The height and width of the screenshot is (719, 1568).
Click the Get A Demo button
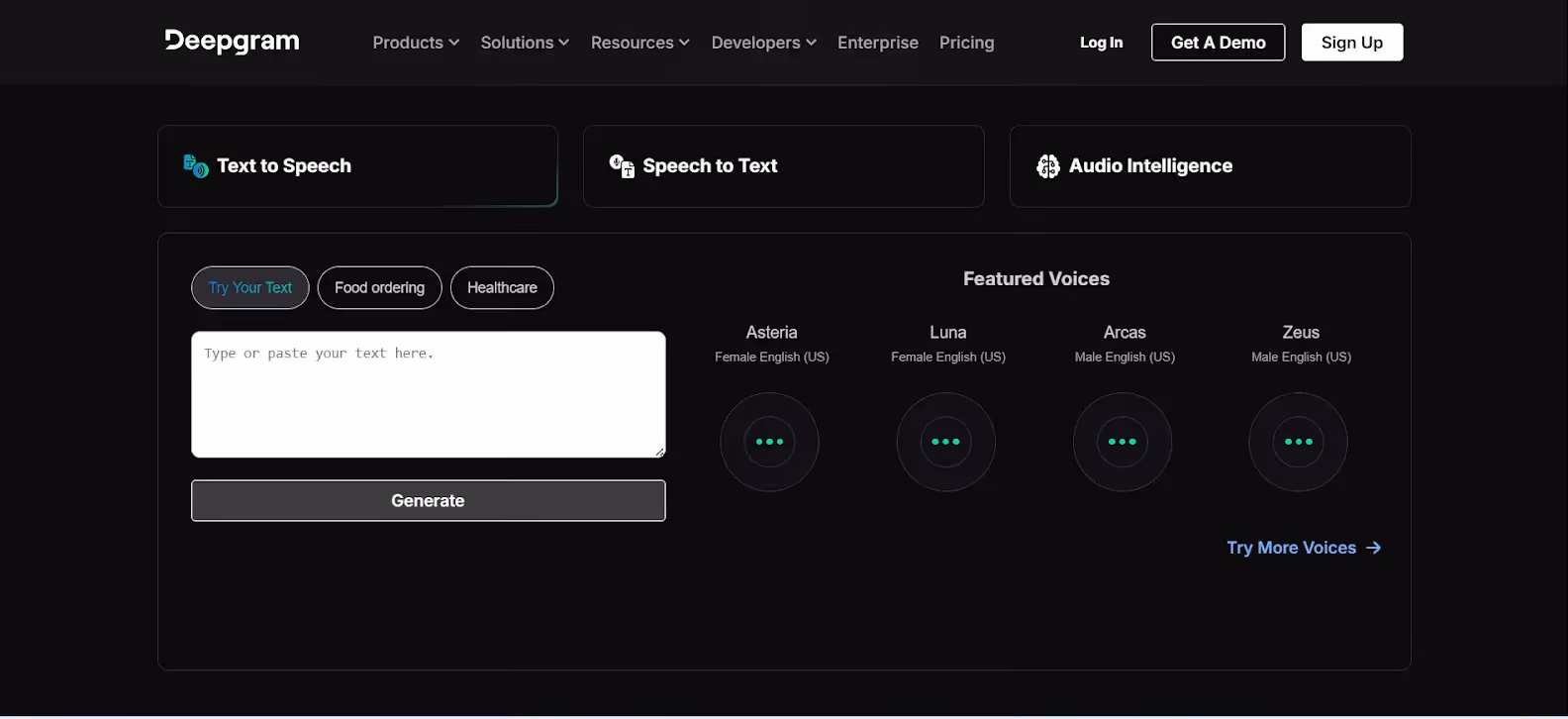[x=1219, y=43]
